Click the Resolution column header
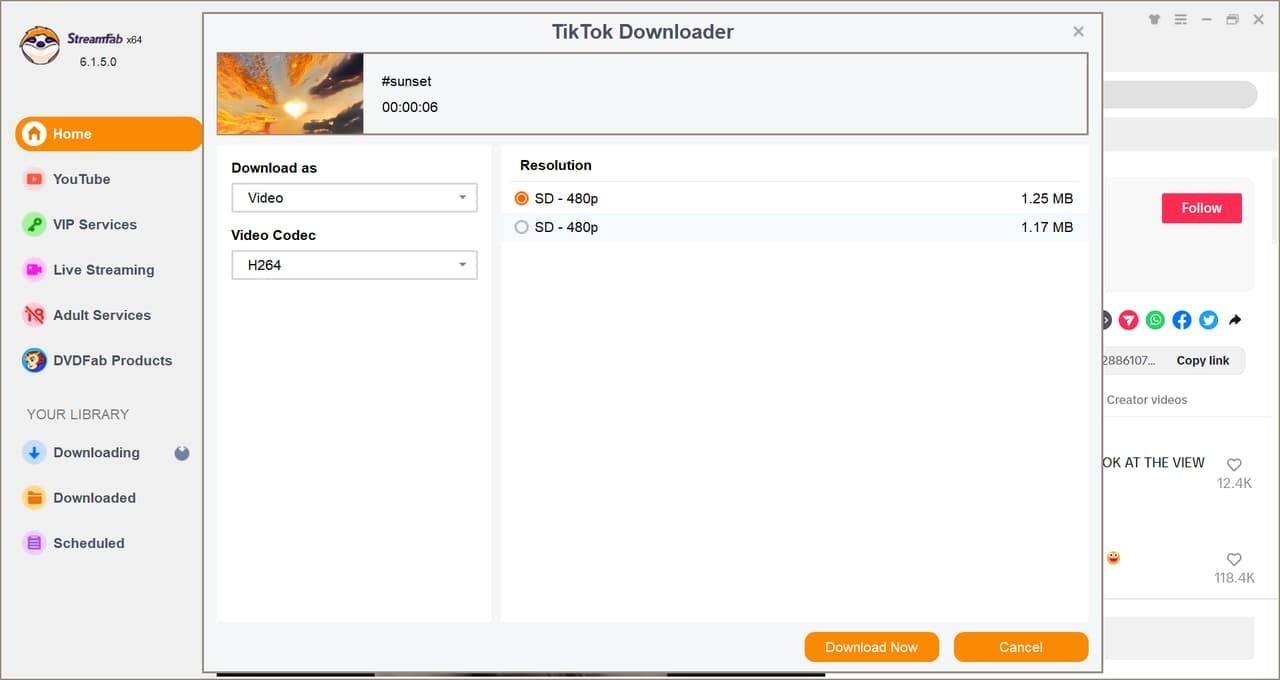Viewport: 1280px width, 680px height. tap(556, 165)
